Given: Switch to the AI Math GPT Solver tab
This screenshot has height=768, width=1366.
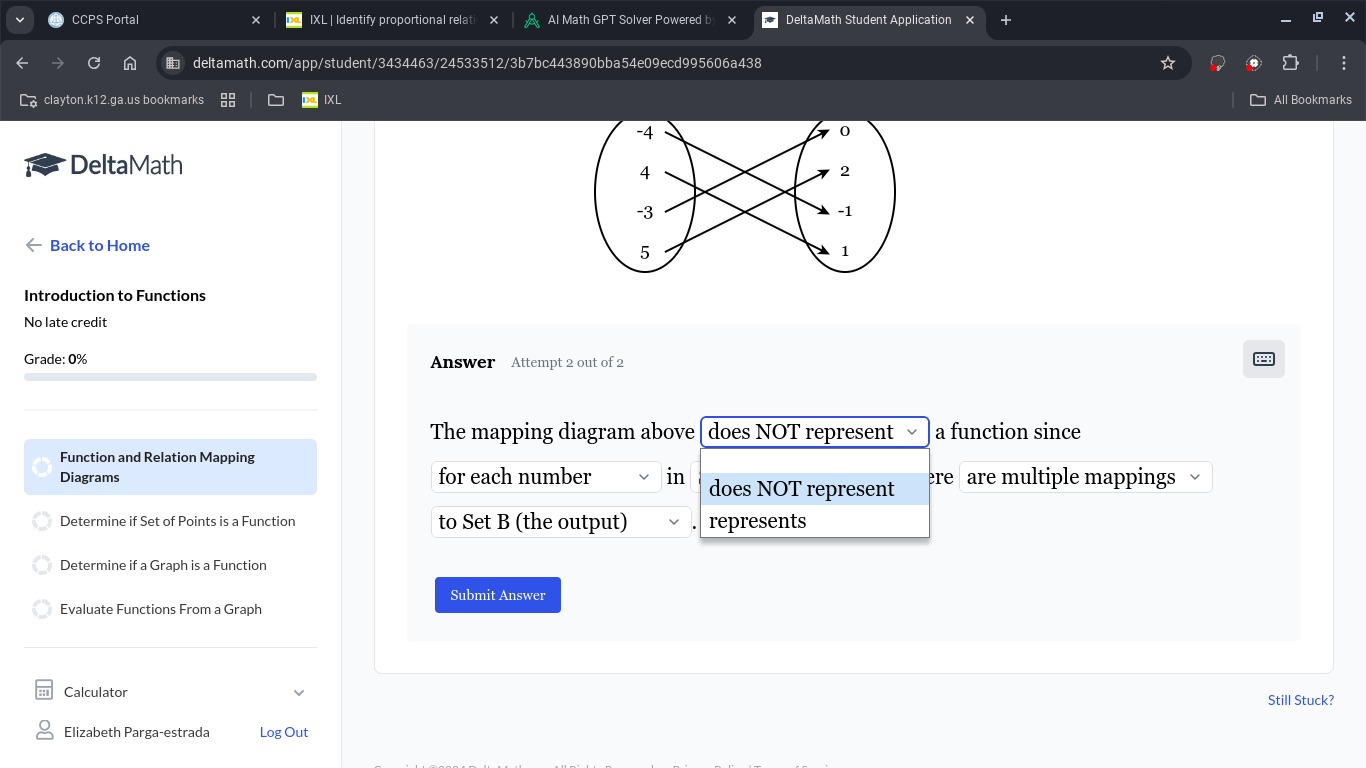Looking at the screenshot, I should tap(632, 20).
